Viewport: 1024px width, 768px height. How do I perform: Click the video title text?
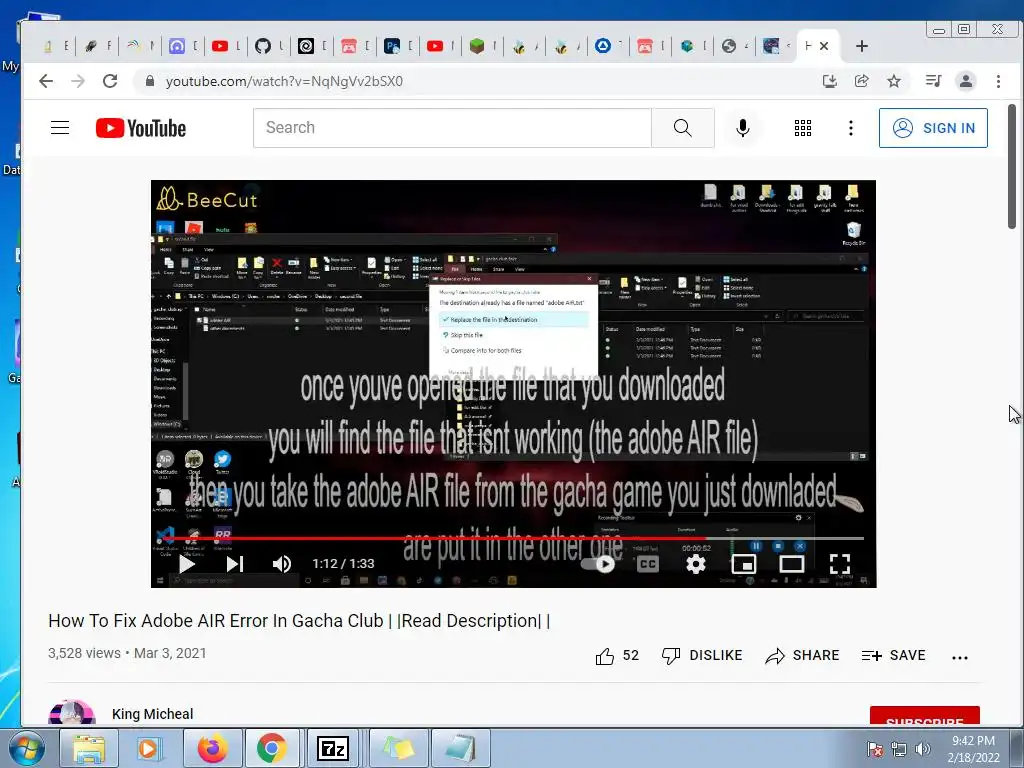point(299,621)
